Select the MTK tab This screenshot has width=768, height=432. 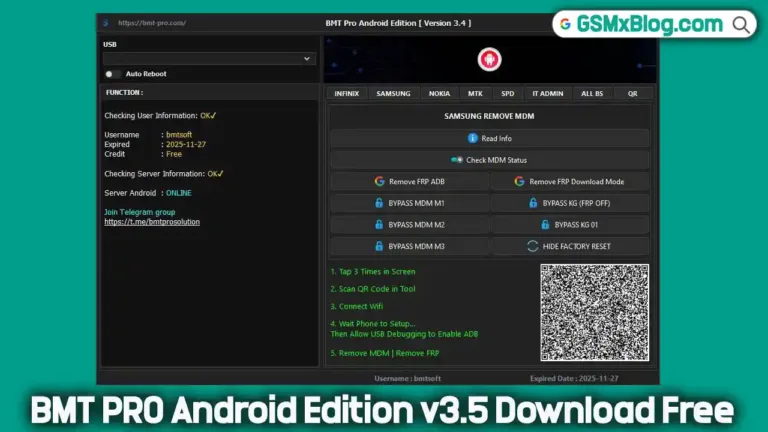(475, 94)
